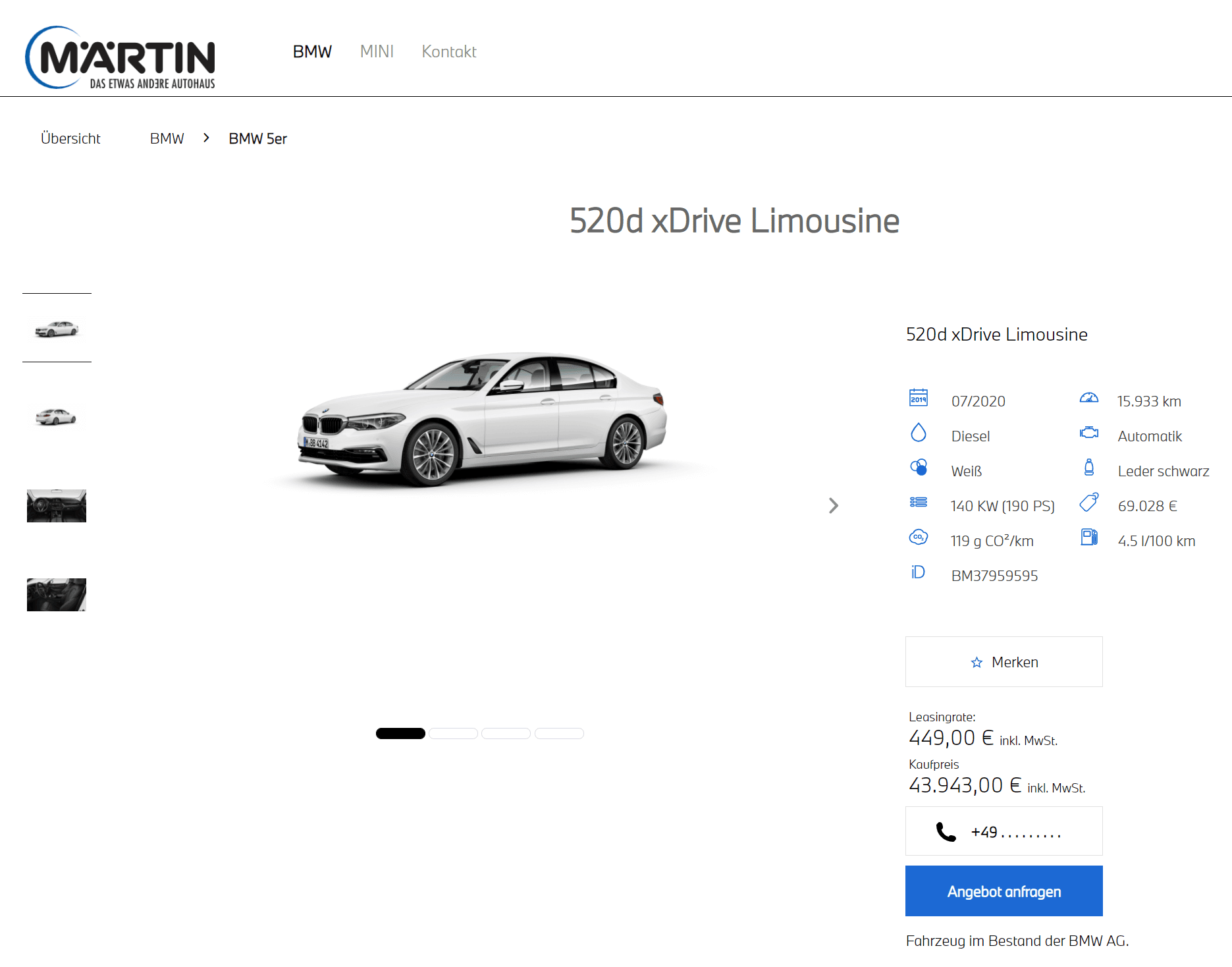This screenshot has height=967, width=1232.
Task: Select the second car side-view thumbnail
Action: coord(57,417)
